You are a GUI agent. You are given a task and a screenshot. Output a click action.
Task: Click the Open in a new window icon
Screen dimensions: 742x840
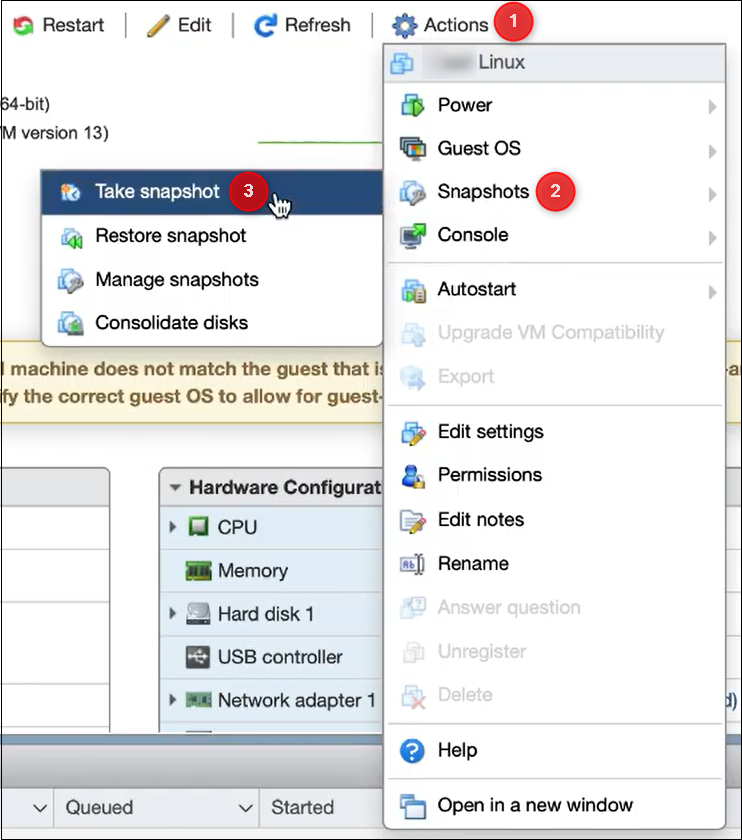[413, 806]
